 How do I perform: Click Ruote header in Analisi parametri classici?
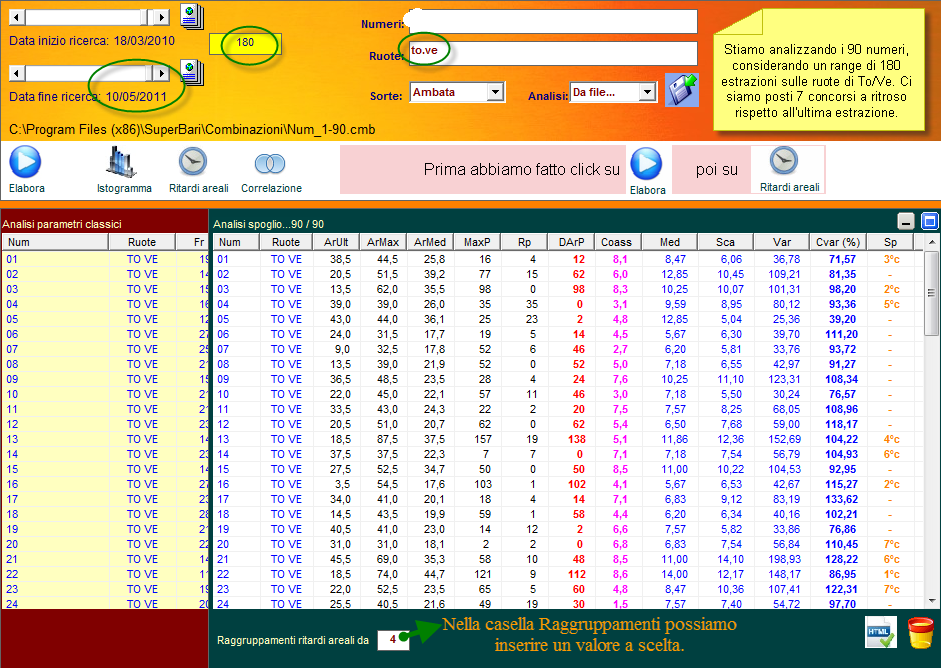click(142, 242)
